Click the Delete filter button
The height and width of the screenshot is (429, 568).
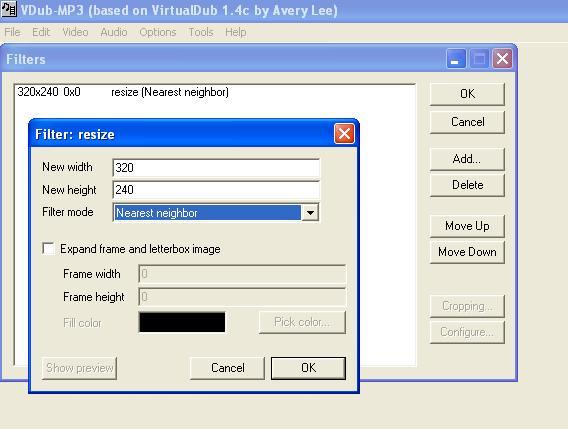(467, 185)
